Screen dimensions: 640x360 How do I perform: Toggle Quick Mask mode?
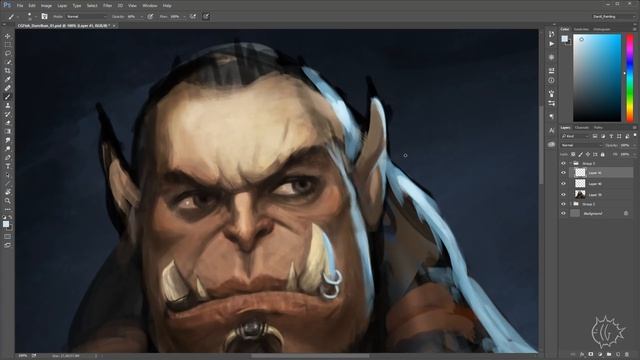8,237
